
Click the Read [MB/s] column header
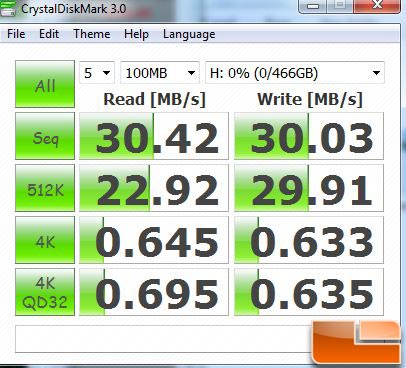click(155, 99)
